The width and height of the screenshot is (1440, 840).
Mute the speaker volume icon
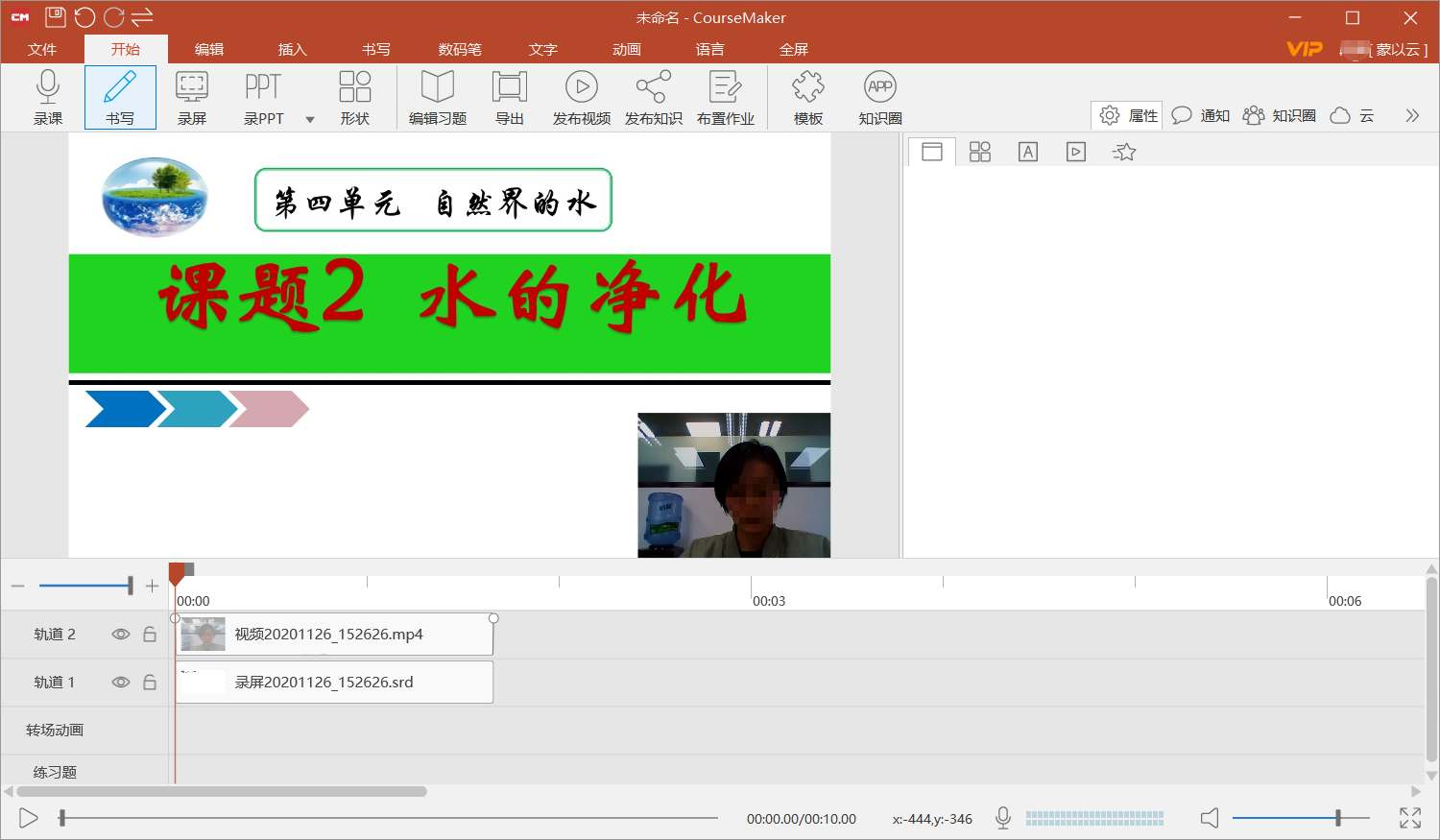tap(1210, 818)
